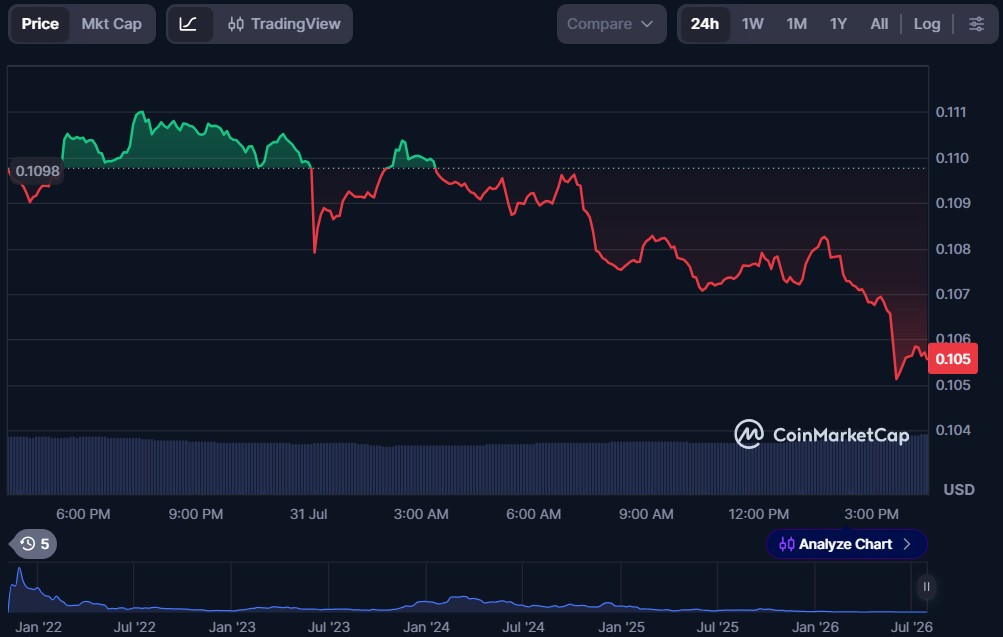1003x637 pixels.
Task: Select the Price tab
Action: point(40,24)
